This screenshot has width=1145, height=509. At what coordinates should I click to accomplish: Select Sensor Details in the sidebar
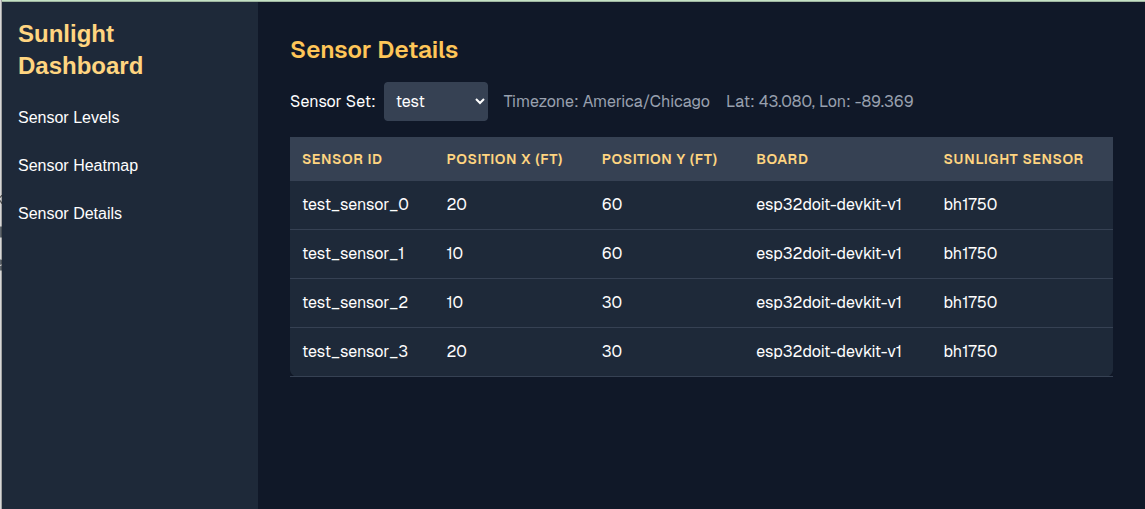pos(70,214)
